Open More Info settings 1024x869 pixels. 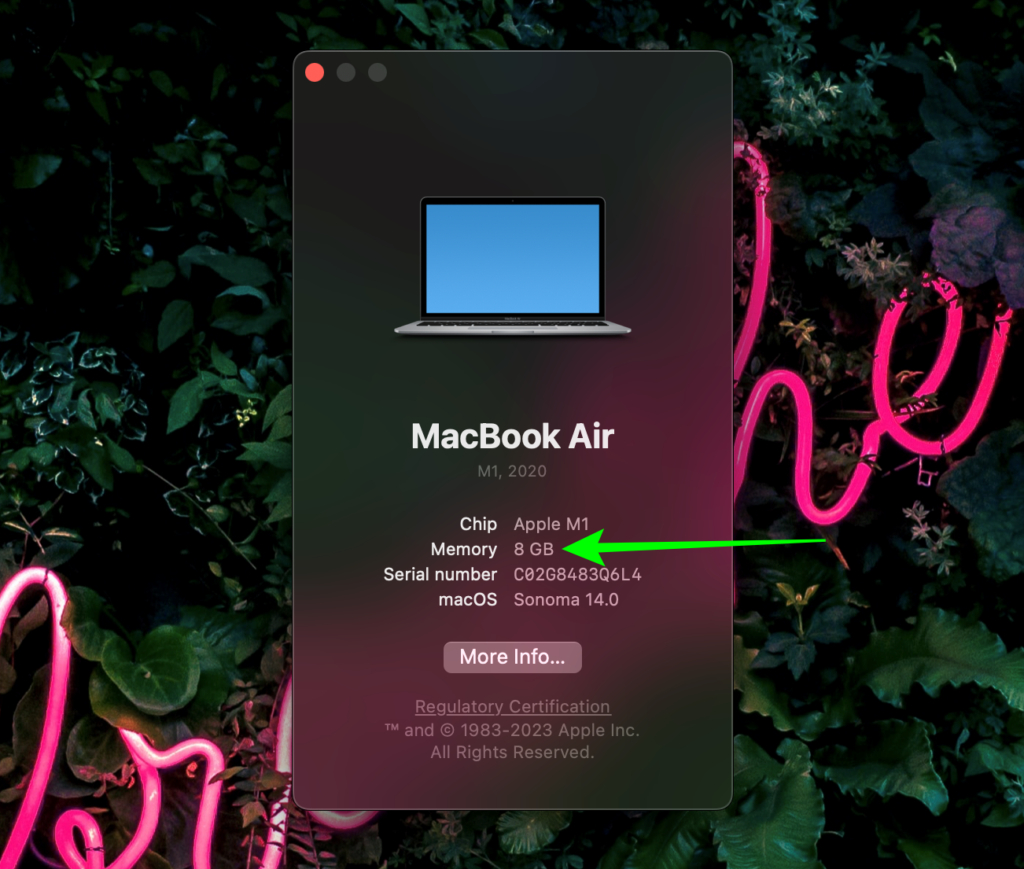512,657
